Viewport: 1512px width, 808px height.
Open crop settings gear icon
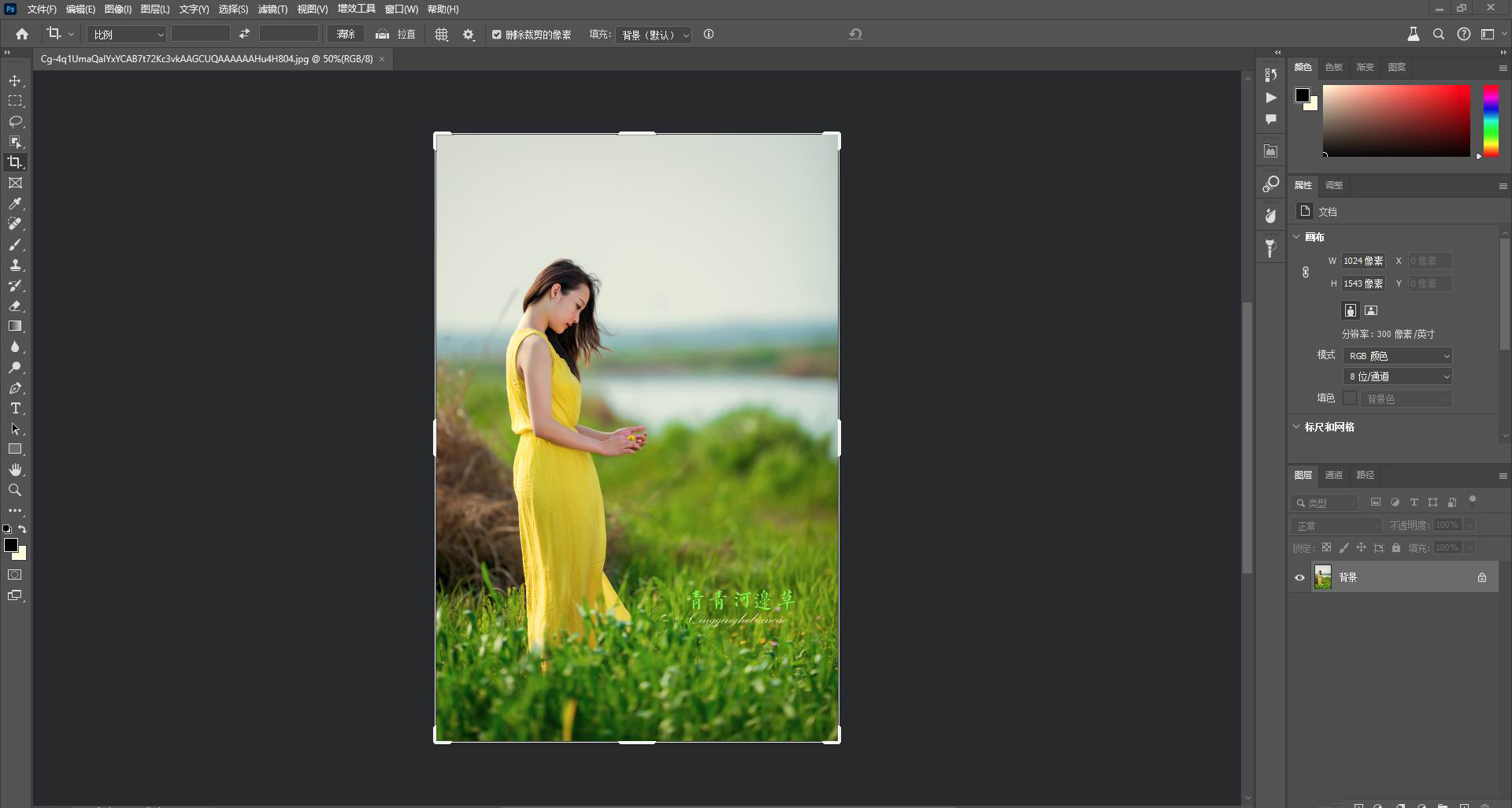[x=469, y=35]
